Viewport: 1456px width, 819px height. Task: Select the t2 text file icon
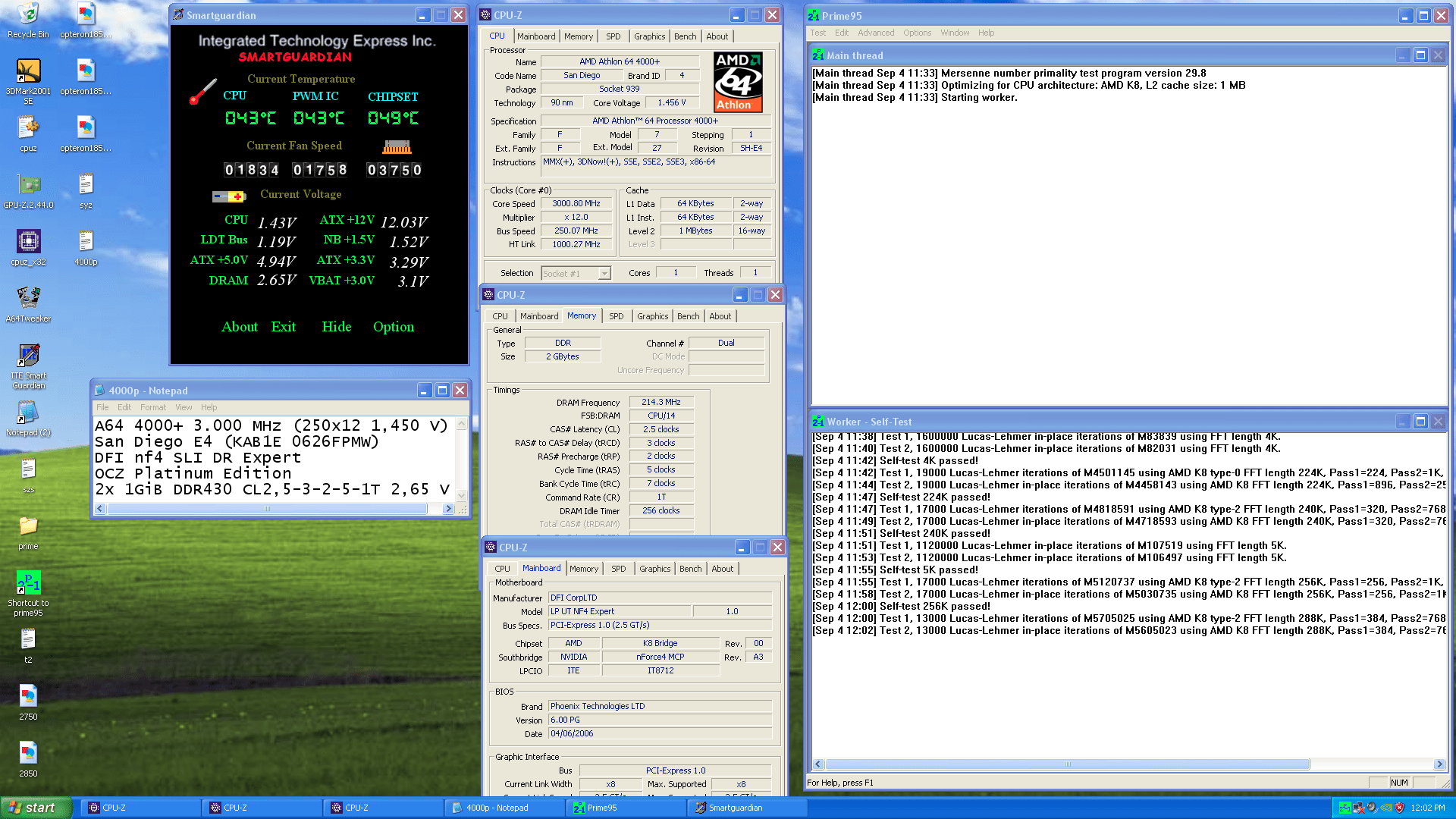[x=28, y=645]
